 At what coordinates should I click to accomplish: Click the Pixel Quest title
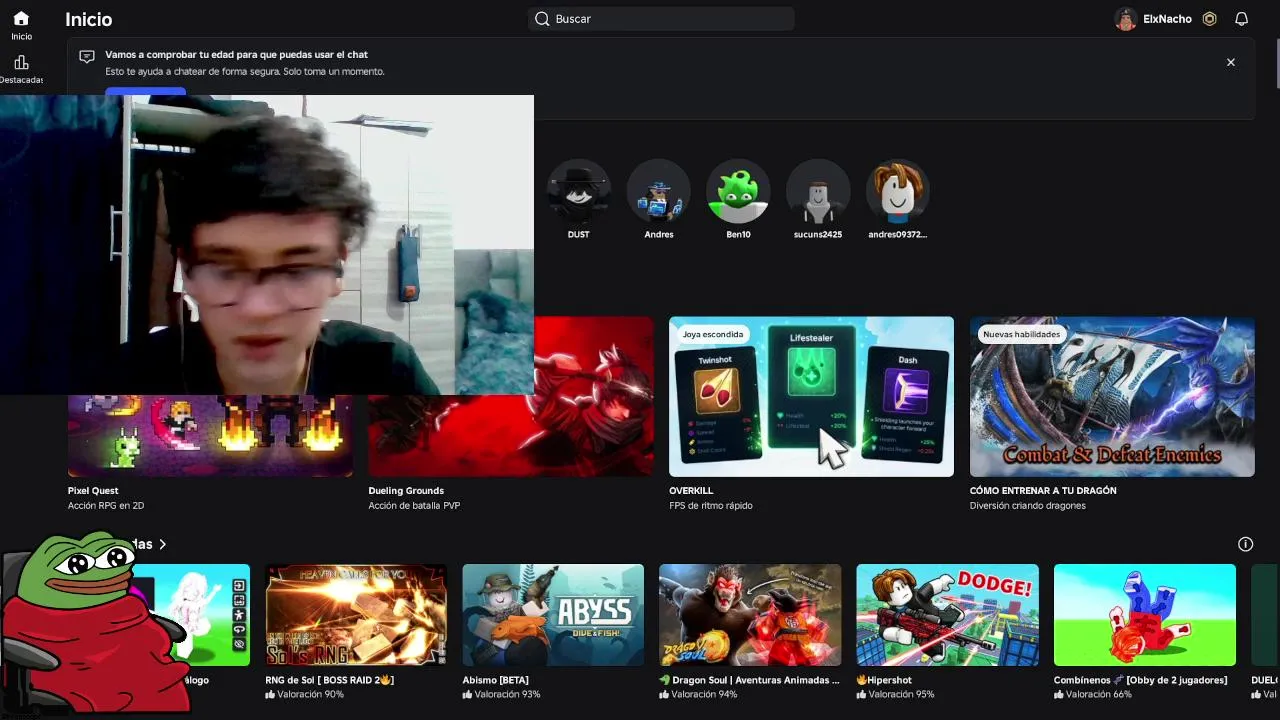pyautogui.click(x=93, y=491)
